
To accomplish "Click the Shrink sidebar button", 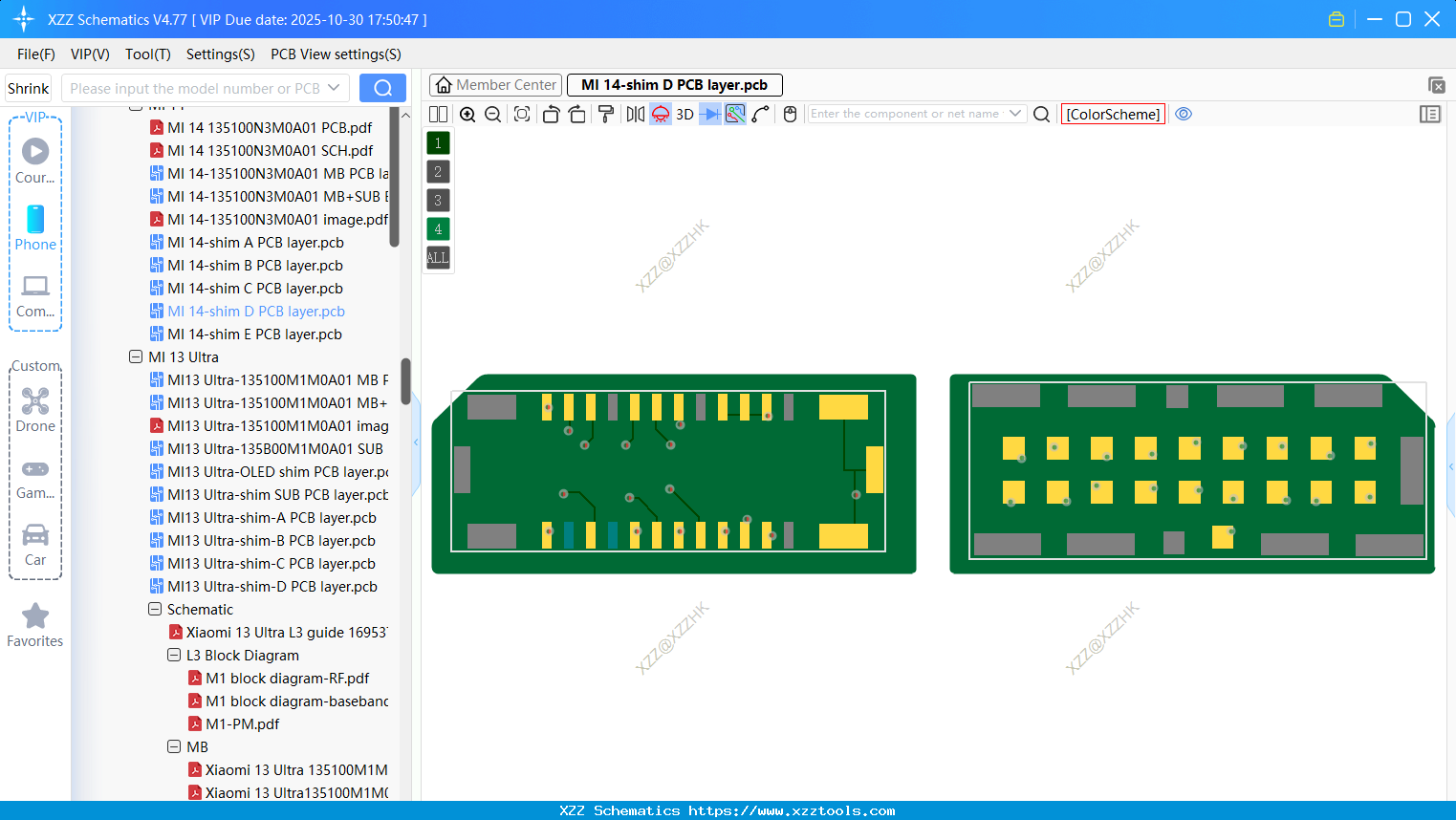I will coord(28,88).
